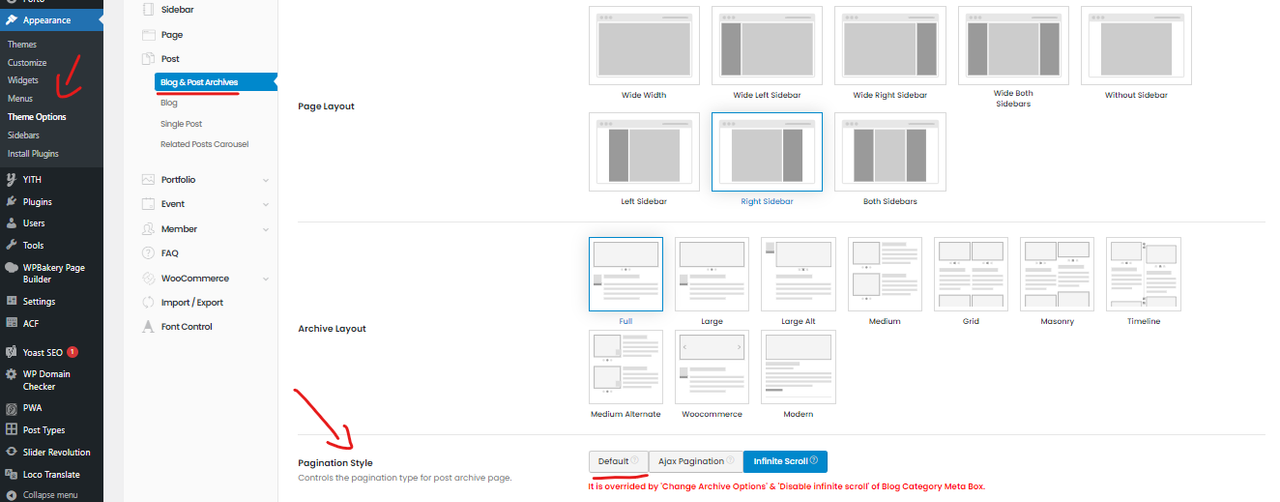The width and height of the screenshot is (1280, 502).
Task: Choose the Right Sidebar page layout
Action: [x=767, y=151]
